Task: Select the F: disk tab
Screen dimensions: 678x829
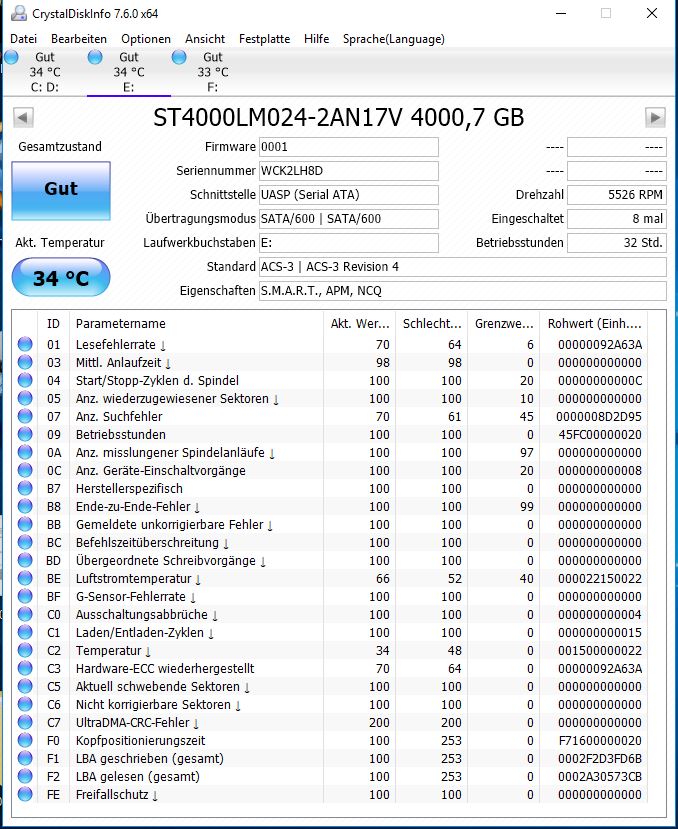Action: pos(213,72)
